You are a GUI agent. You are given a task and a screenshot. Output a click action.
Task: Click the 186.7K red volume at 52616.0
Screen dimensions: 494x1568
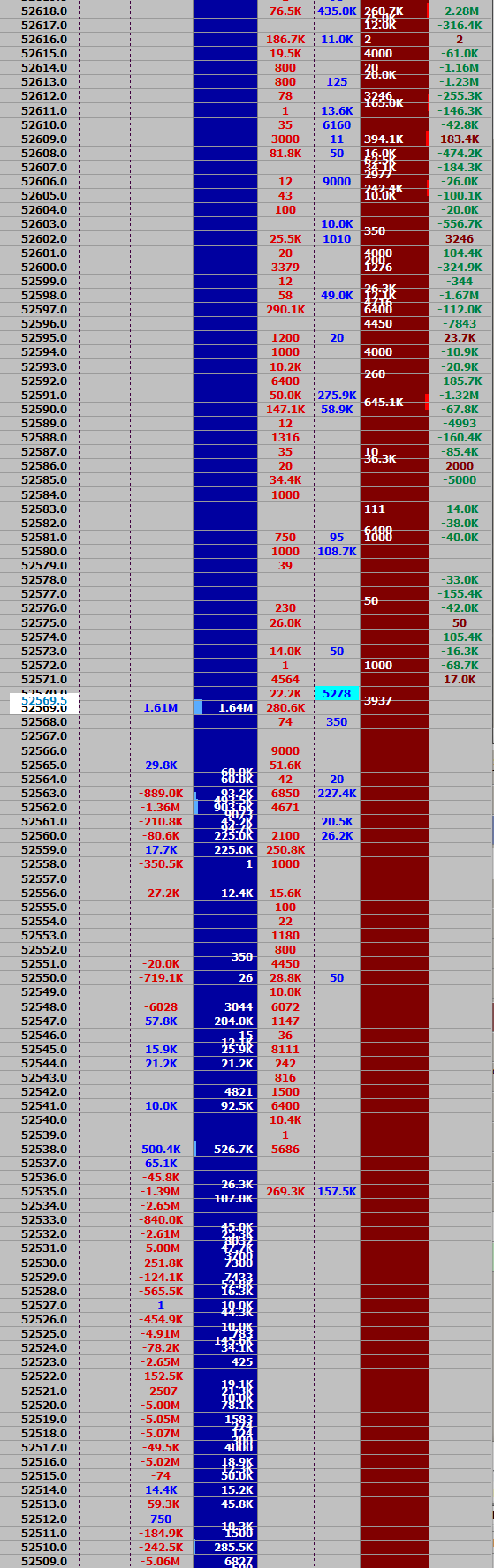click(285, 40)
